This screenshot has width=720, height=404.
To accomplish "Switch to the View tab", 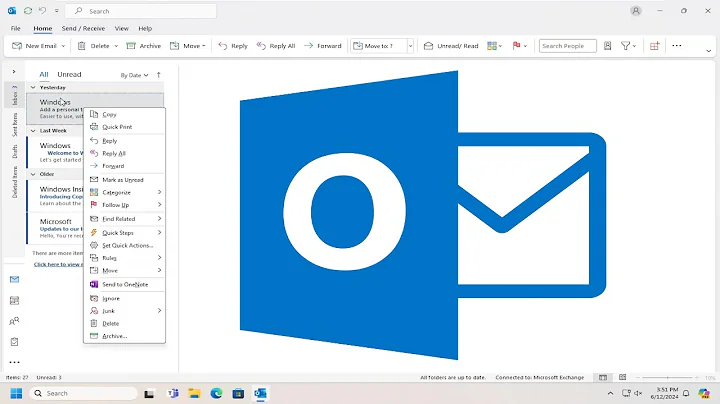I will click(x=122, y=28).
